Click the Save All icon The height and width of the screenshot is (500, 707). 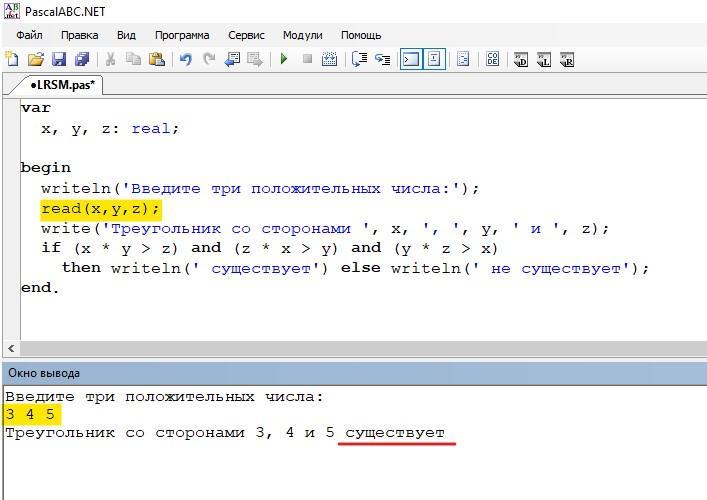pyautogui.click(x=82, y=59)
